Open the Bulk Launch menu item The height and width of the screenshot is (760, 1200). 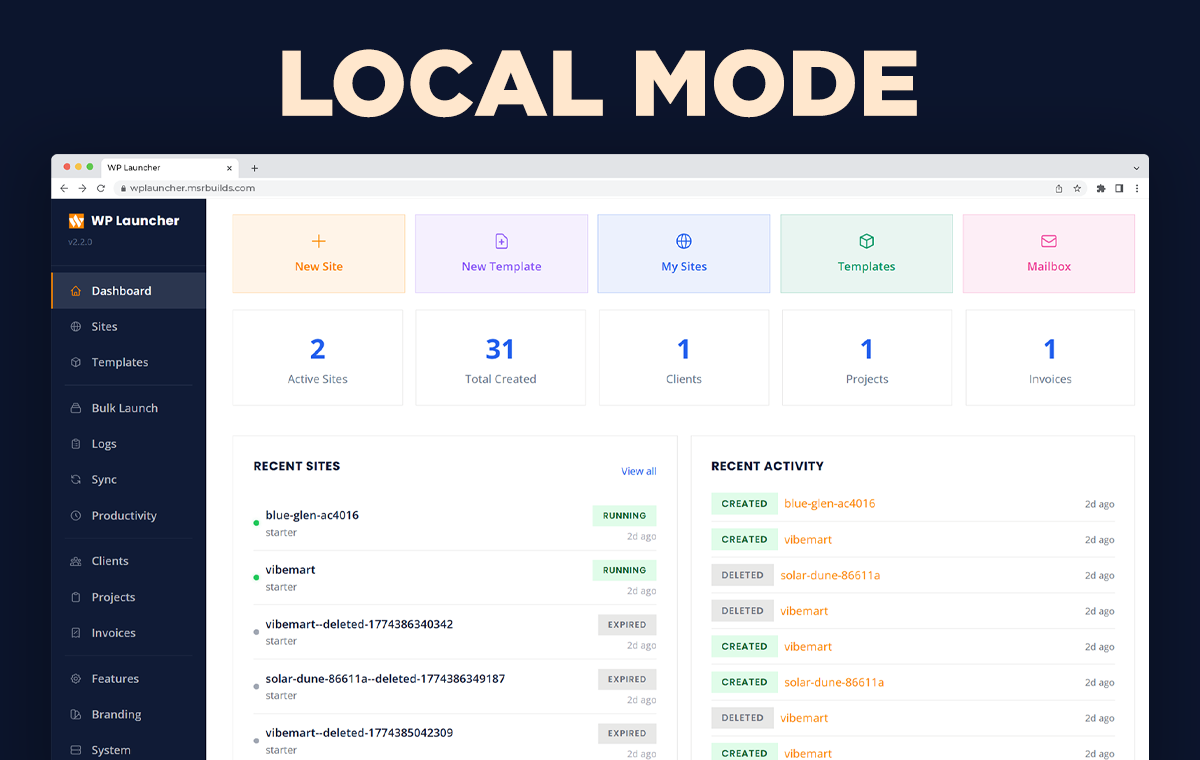click(x=128, y=408)
